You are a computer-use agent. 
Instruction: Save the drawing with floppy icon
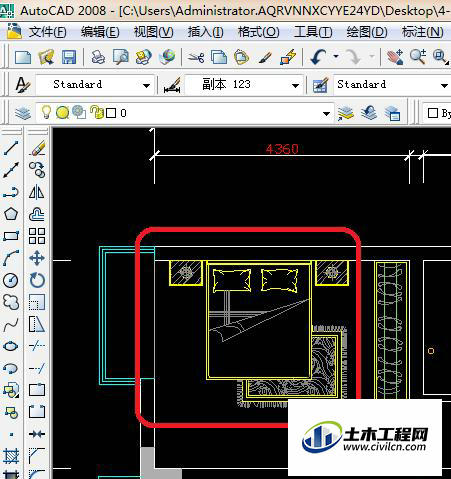pyautogui.click(x=69, y=57)
